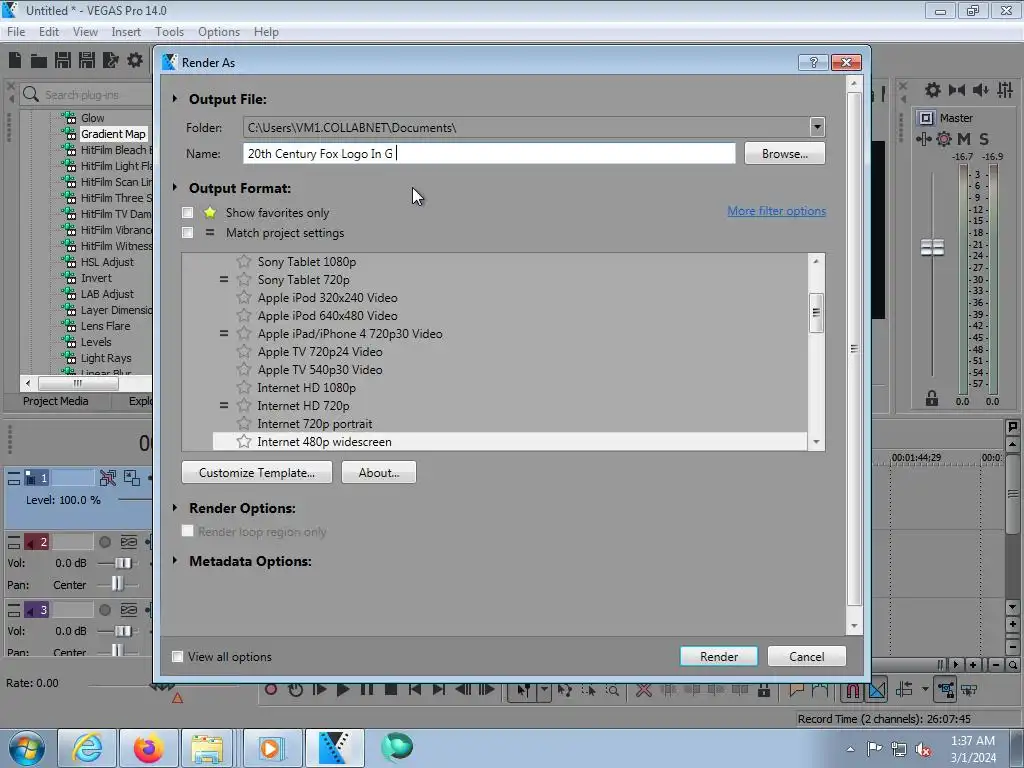Click the red X Delete icon
The height and width of the screenshot is (768, 1024).
click(644, 690)
